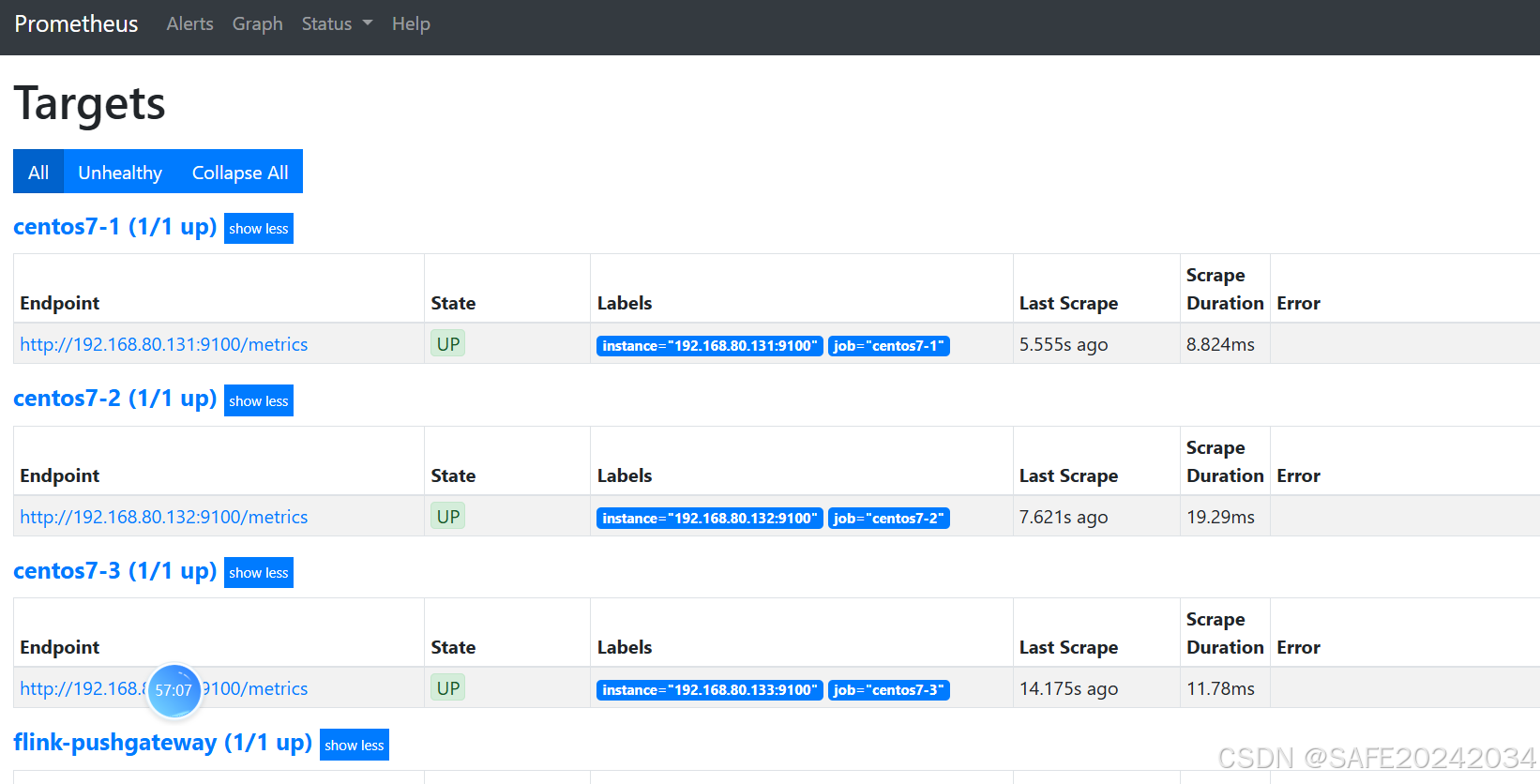
Task: Click the Endpoint column header in centos7-1 table
Action: click(59, 303)
